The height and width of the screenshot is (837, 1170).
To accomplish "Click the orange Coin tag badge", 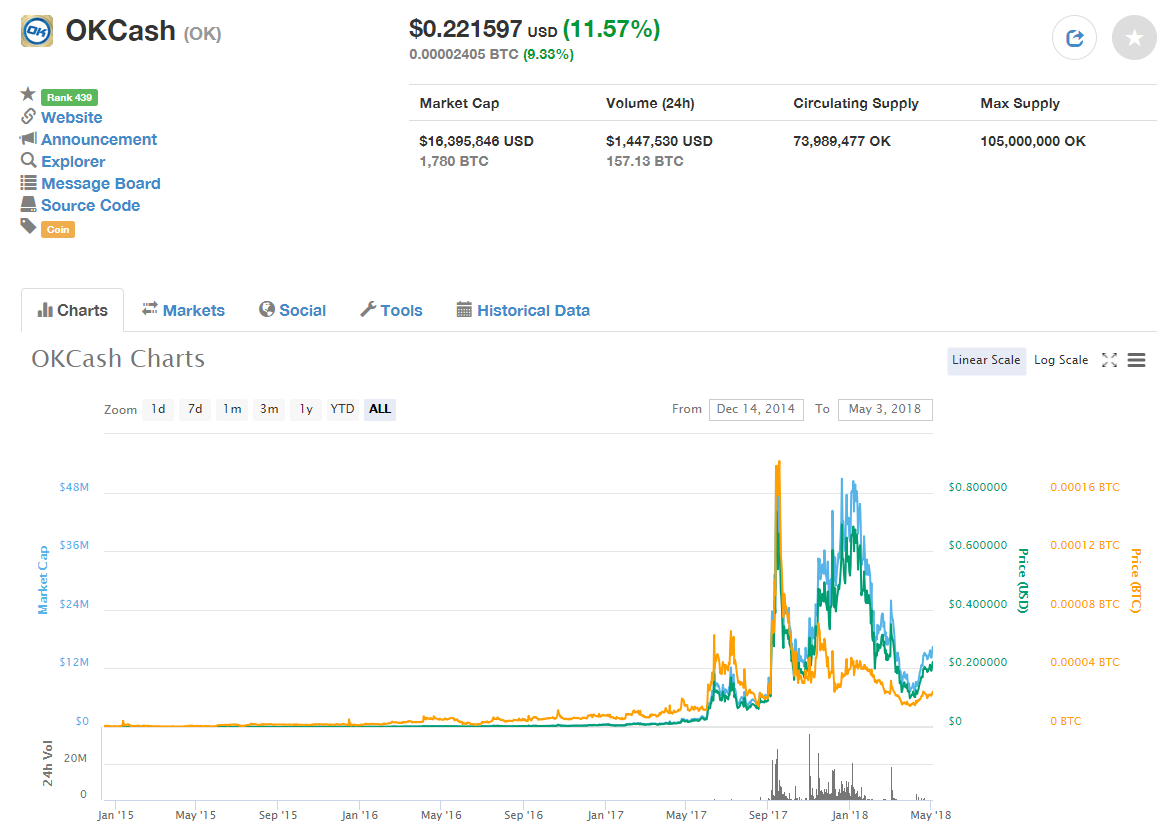I will coord(57,229).
